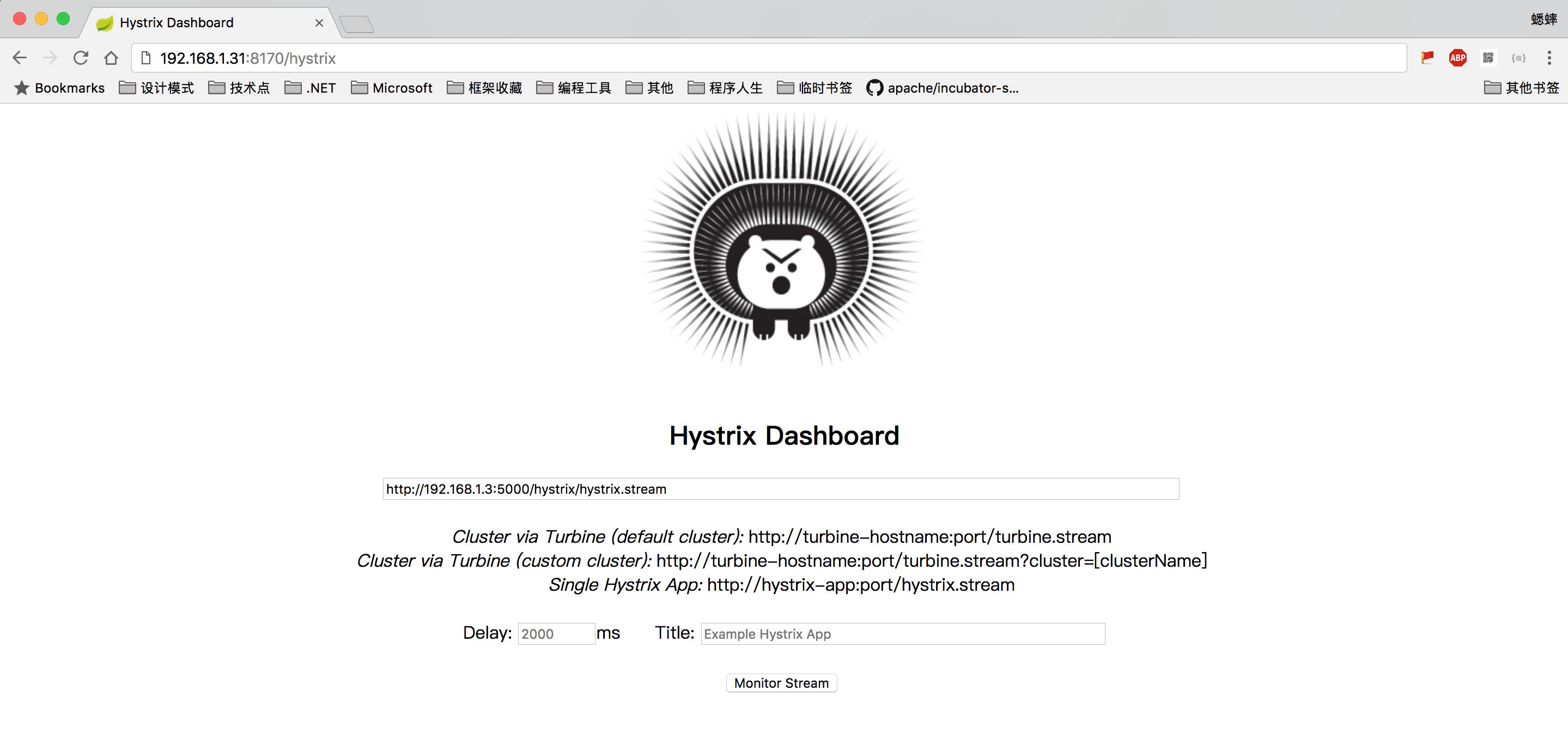
Task: Open the curly braces JSON extension icon
Action: pyautogui.click(x=1519, y=58)
